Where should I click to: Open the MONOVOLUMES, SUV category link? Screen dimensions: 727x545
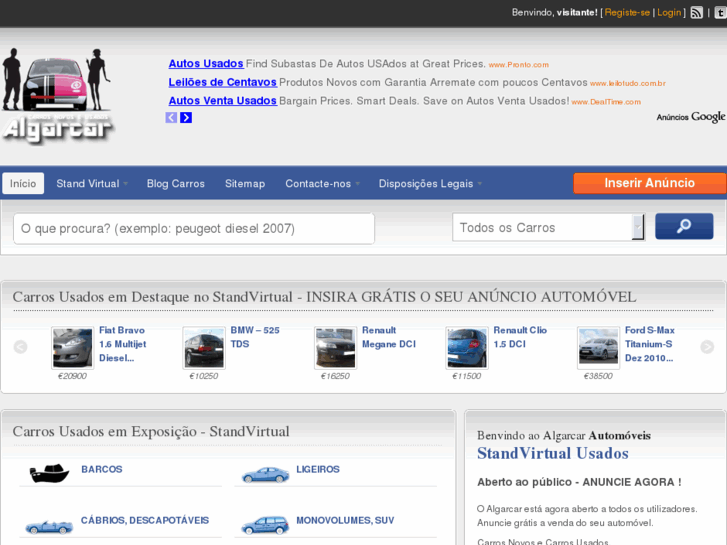(x=345, y=520)
